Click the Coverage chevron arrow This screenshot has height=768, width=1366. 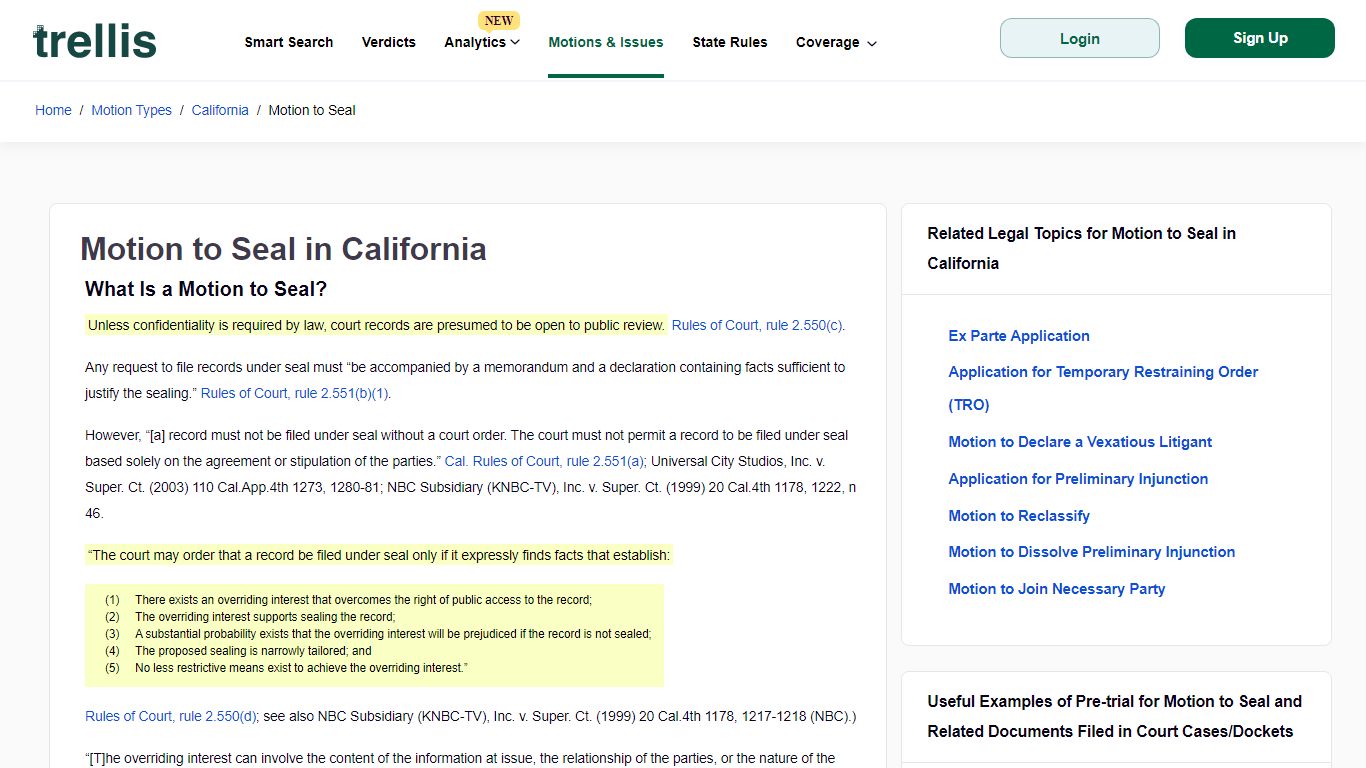(x=872, y=43)
